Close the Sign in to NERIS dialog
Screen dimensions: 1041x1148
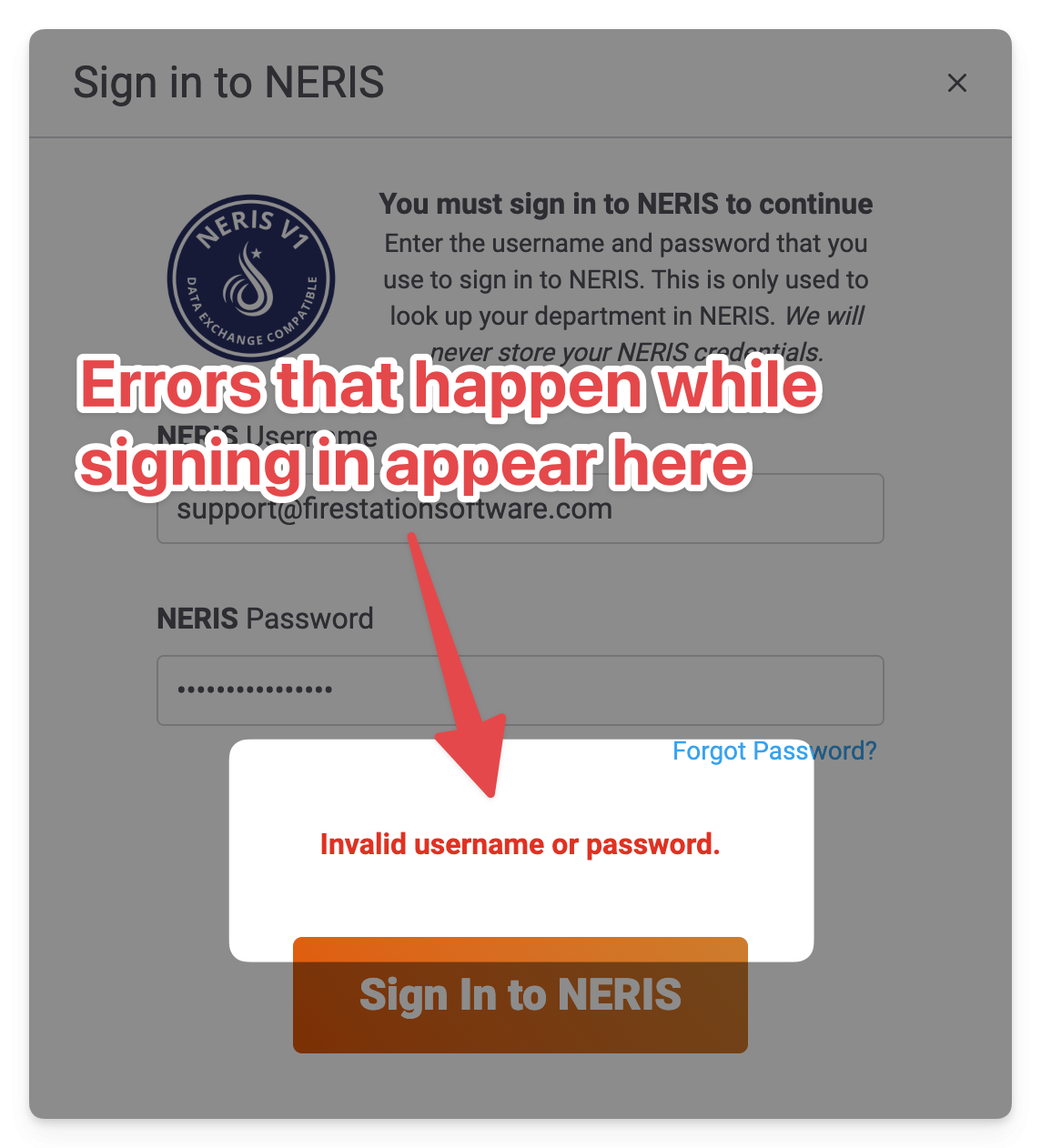pyautogui.click(x=956, y=83)
